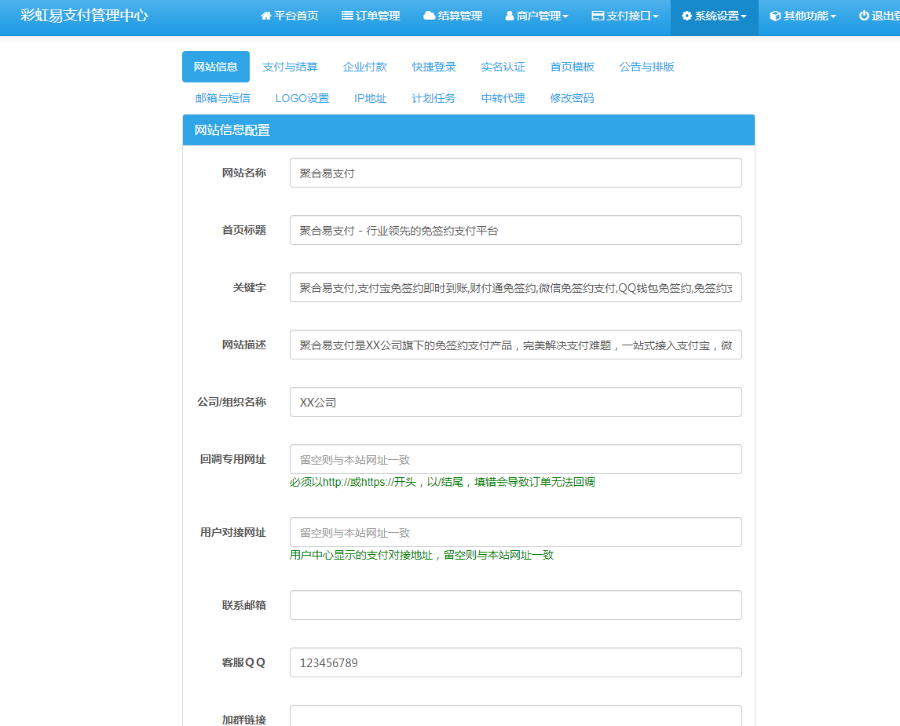Focus the 公司/组织名称 input field
The width and height of the screenshot is (900, 726).
click(515, 402)
